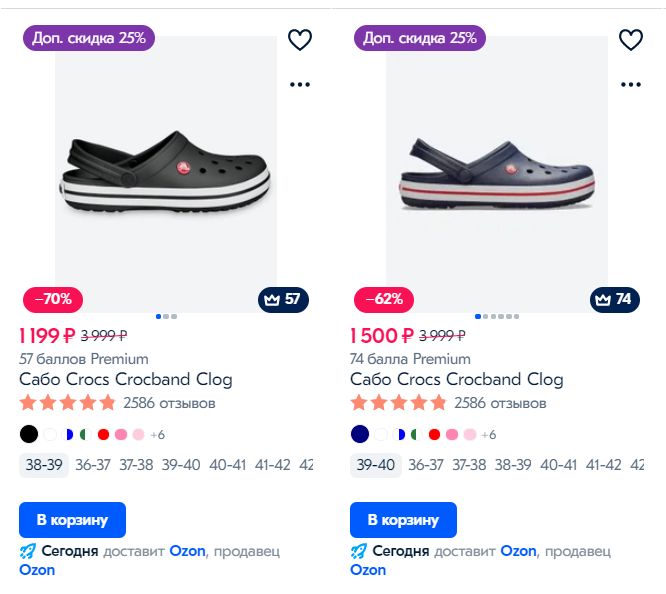Select size 40-41 for the navy clog
The image size is (666, 594).
click(558, 465)
